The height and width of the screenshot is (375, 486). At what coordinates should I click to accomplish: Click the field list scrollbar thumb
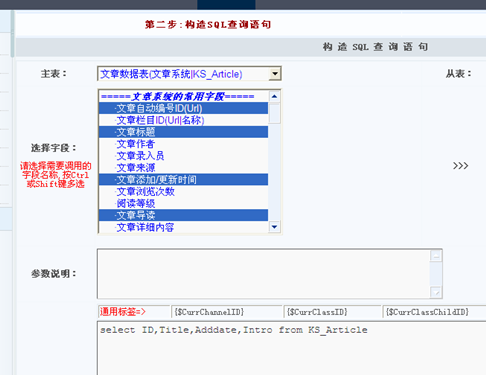tap(274, 113)
